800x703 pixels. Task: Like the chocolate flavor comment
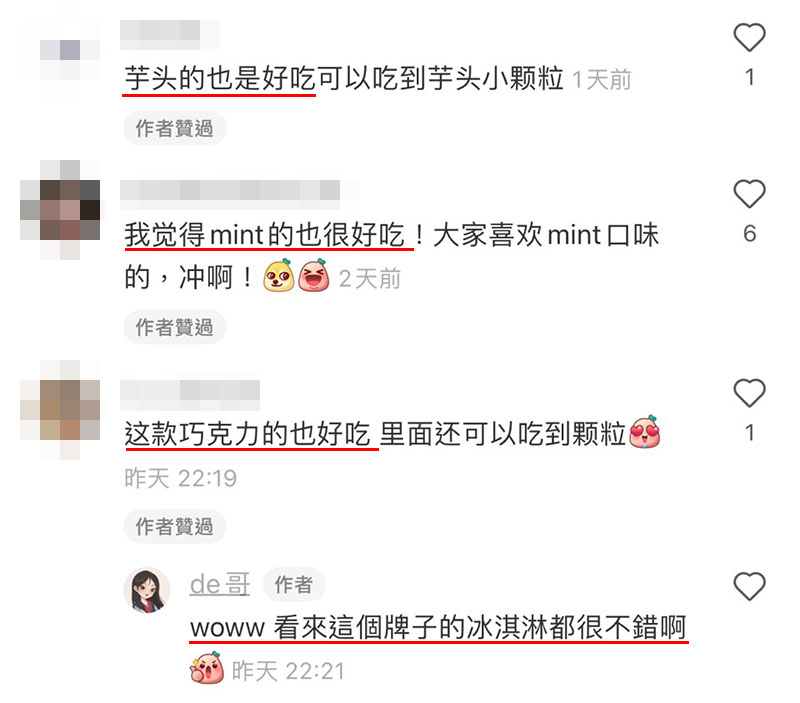point(749,392)
